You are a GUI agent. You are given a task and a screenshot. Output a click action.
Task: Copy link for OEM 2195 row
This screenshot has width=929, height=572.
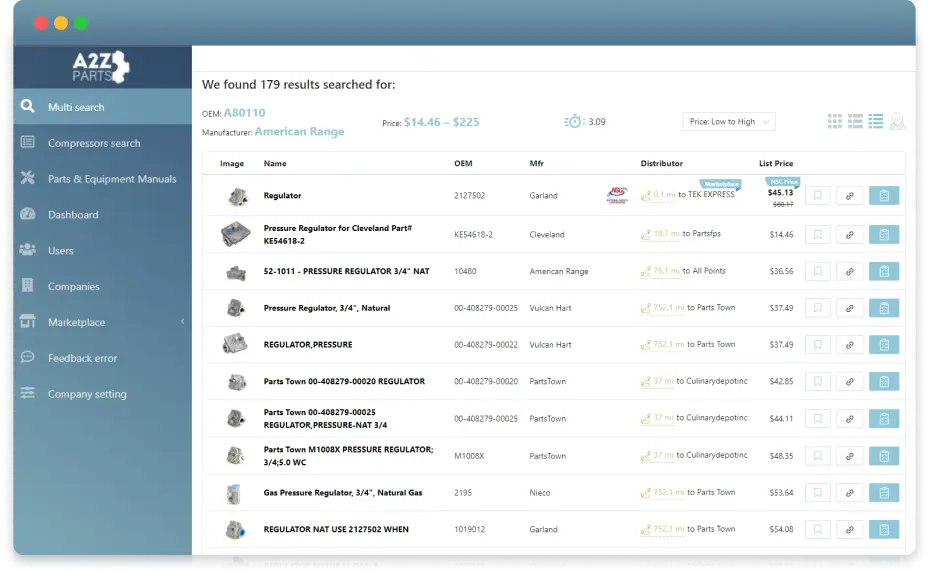pyautogui.click(x=850, y=493)
